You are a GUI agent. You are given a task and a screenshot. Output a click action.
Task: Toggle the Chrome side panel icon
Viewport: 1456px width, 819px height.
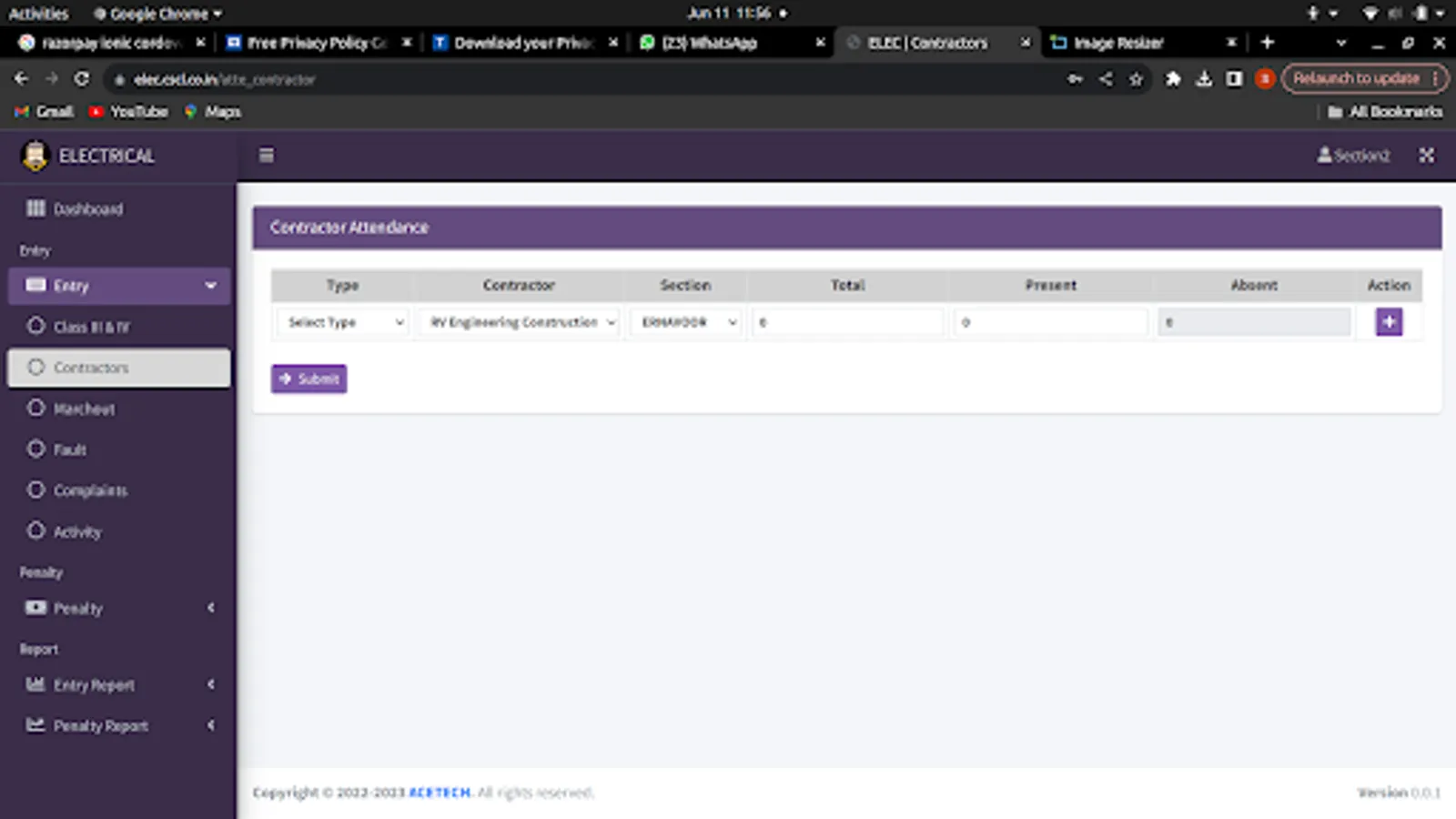pyautogui.click(x=1234, y=79)
